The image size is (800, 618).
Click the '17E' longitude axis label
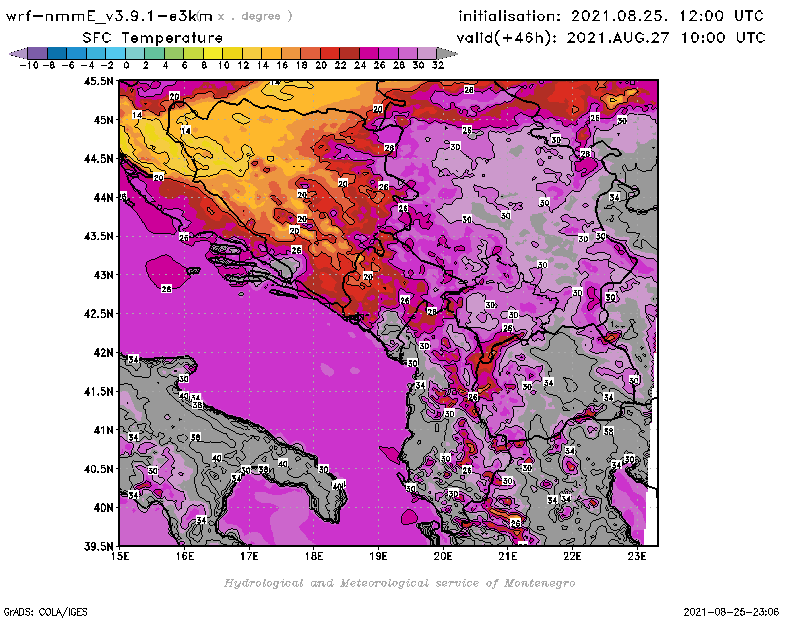(x=249, y=556)
